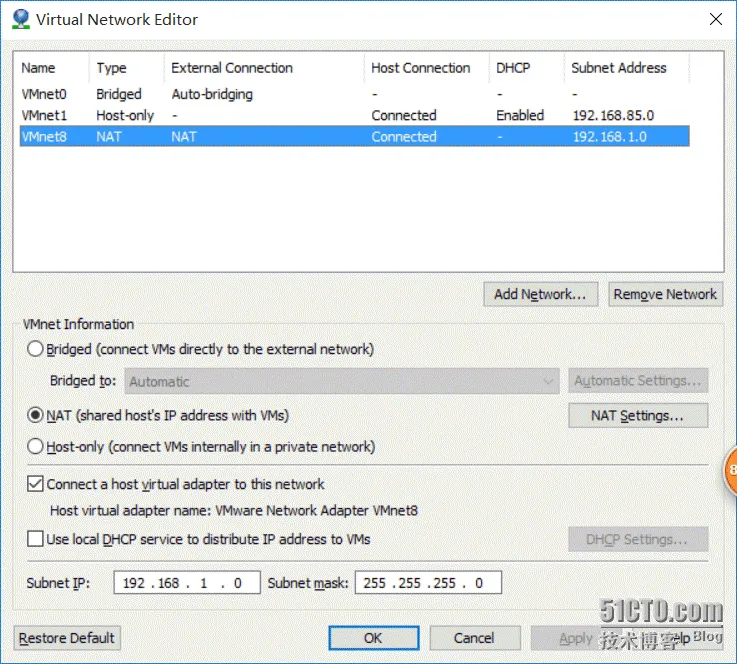Click the Add Network button
737x664 pixels.
[x=541, y=294]
